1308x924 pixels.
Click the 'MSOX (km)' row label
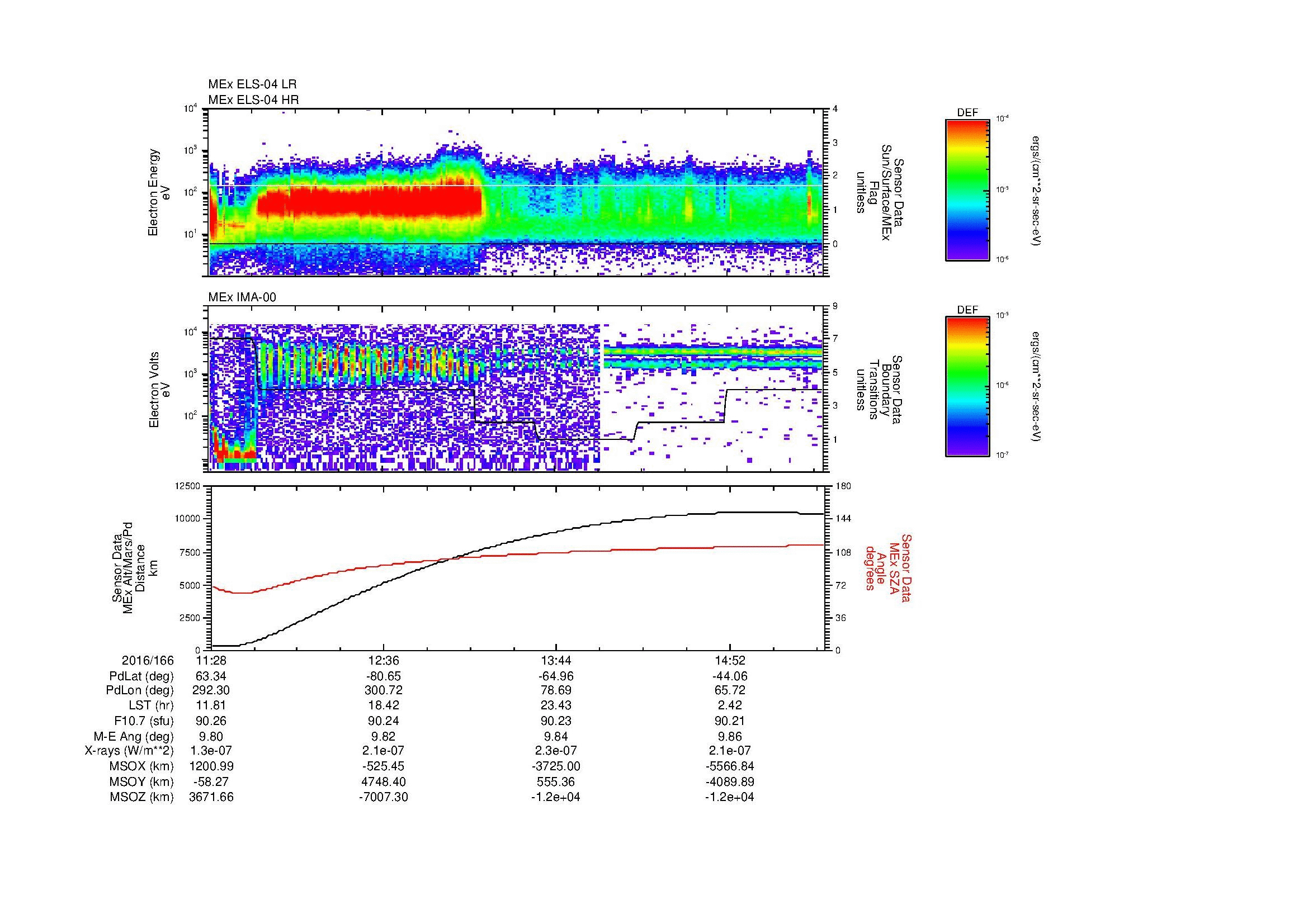pos(142,766)
